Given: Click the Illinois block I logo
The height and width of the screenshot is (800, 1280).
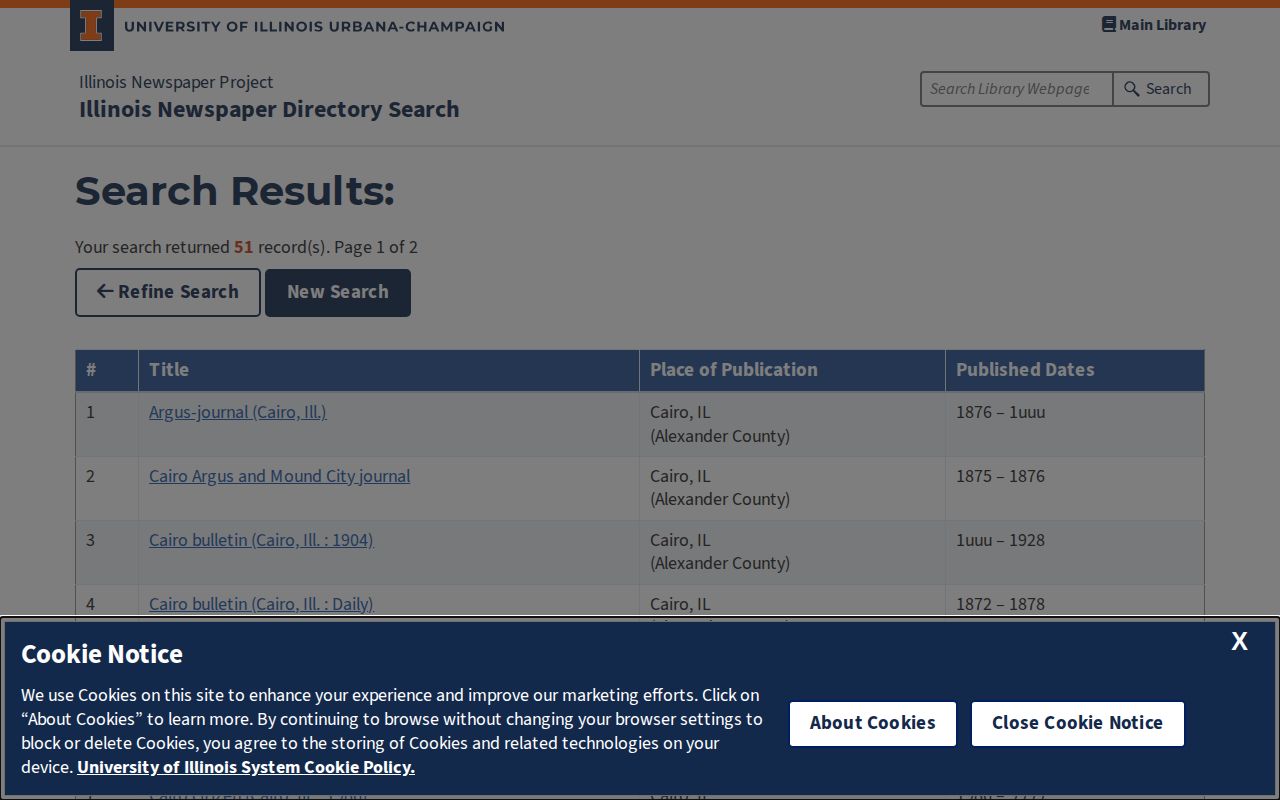Looking at the screenshot, I should tap(91, 26).
